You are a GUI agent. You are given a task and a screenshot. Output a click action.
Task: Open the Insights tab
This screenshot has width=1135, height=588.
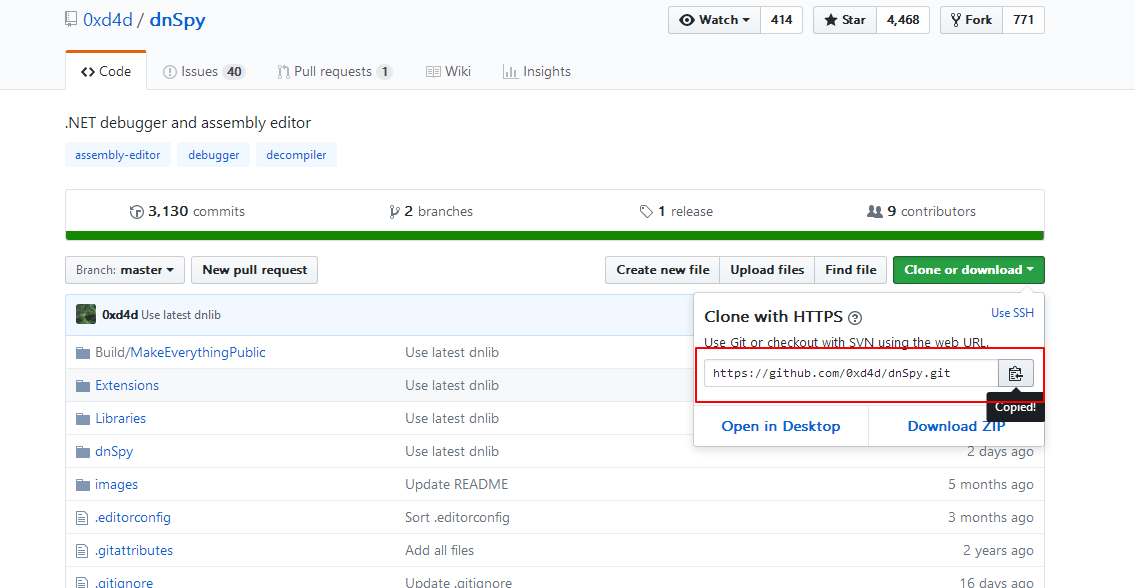coord(536,72)
